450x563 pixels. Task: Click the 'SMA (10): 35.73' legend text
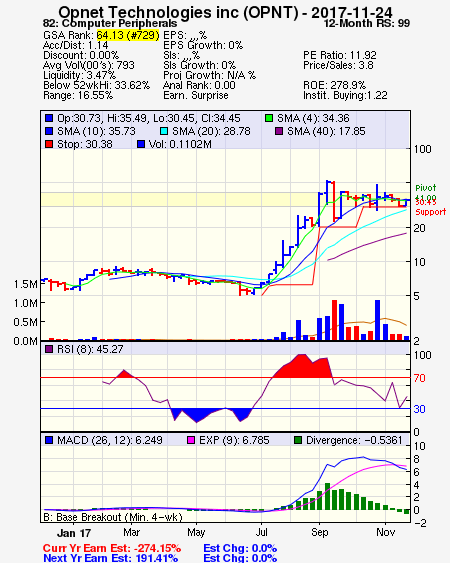pos(96,131)
